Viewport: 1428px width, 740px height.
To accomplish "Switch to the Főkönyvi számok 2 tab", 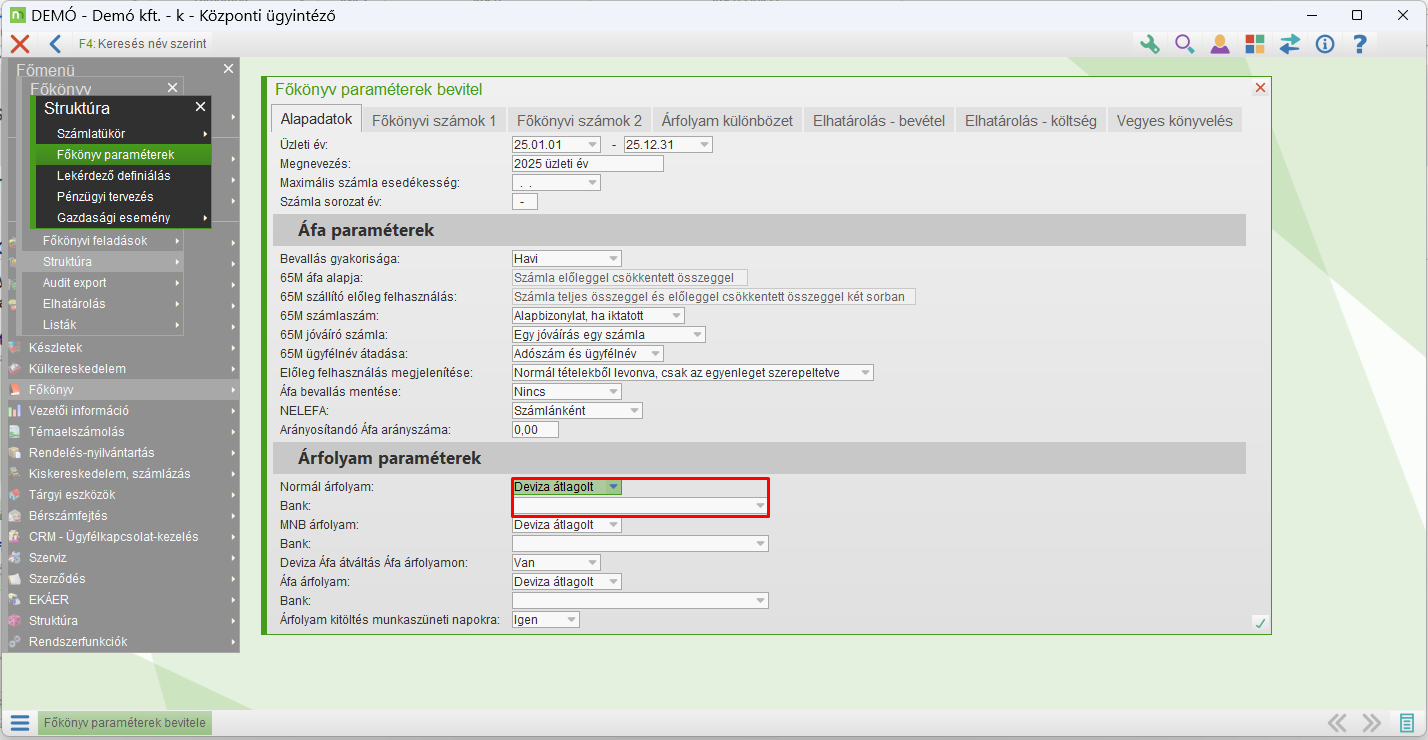I will tap(580, 120).
